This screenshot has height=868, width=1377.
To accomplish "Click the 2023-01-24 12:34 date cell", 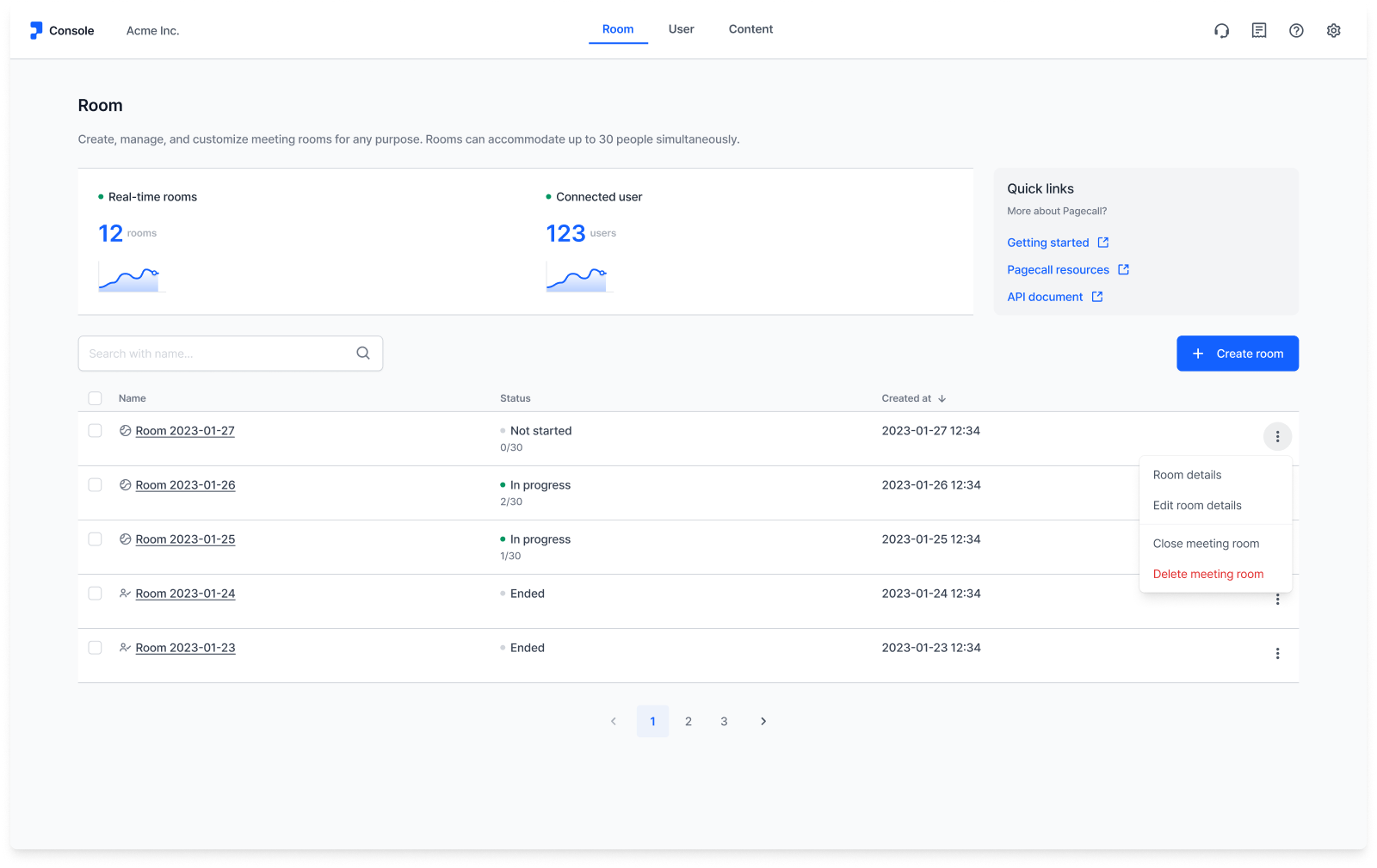I will tap(931, 594).
